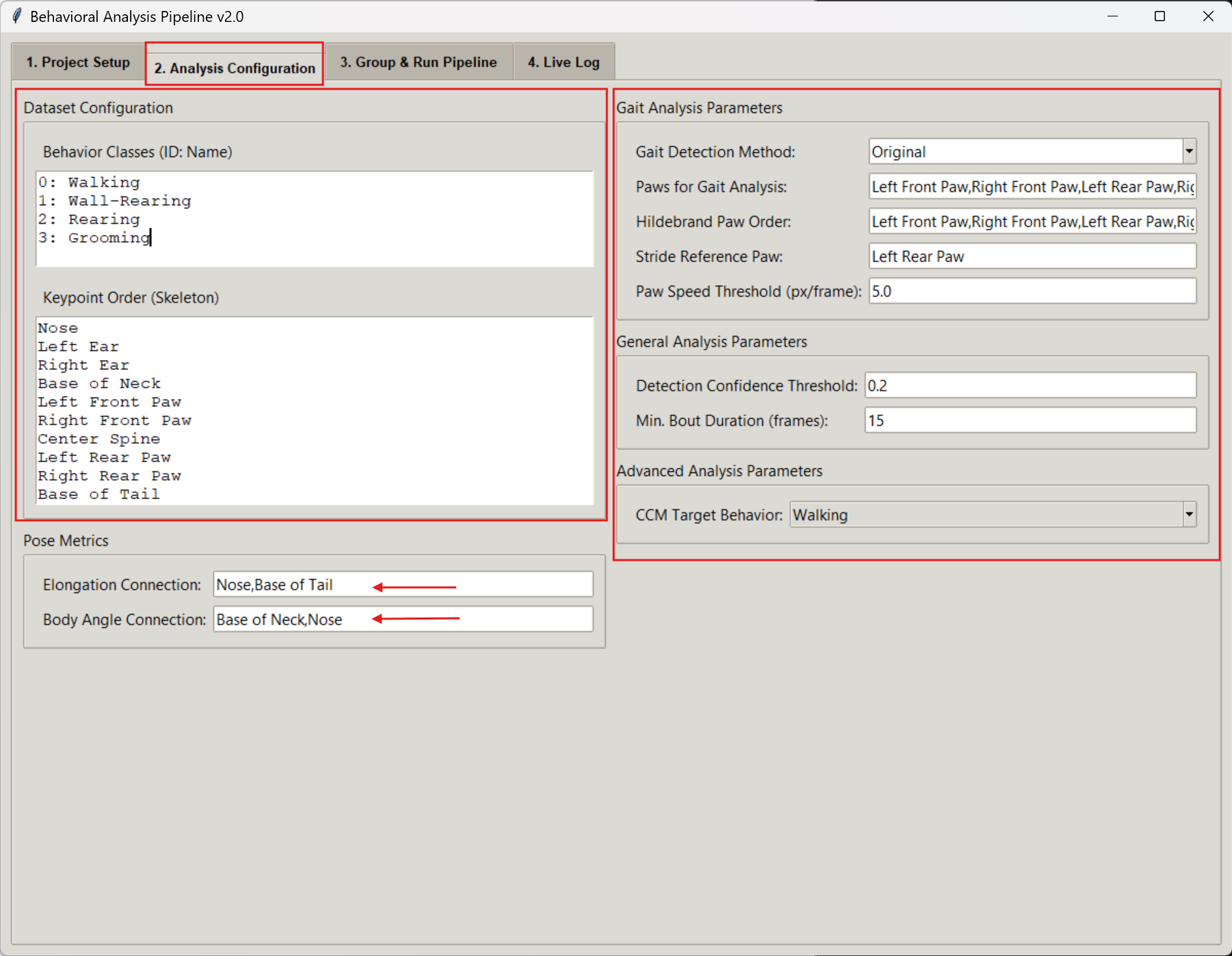
Task: Click the Detection Confidence Threshold field
Action: [x=1030, y=386]
